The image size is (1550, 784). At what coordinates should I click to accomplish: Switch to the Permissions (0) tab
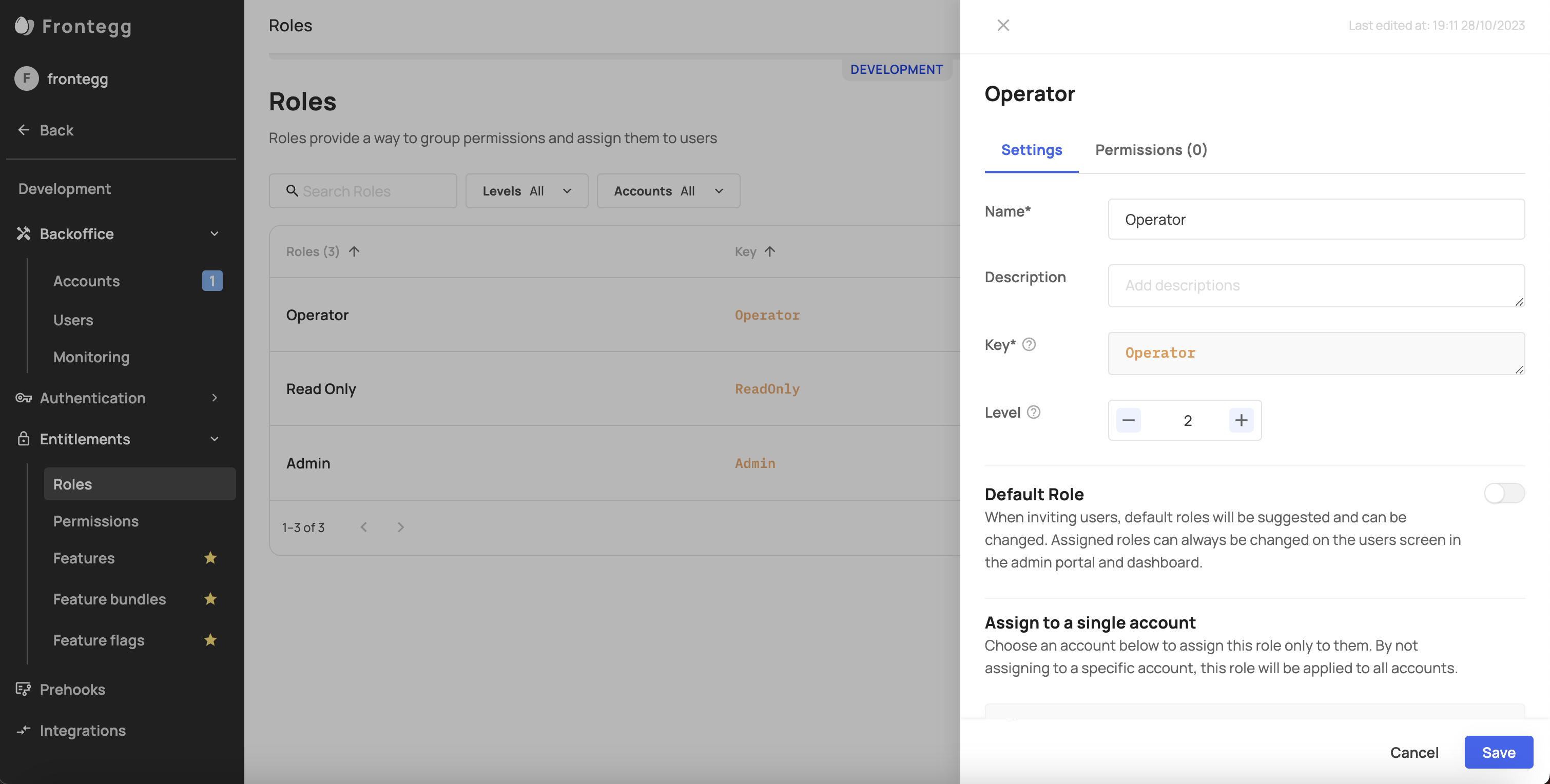point(1151,150)
